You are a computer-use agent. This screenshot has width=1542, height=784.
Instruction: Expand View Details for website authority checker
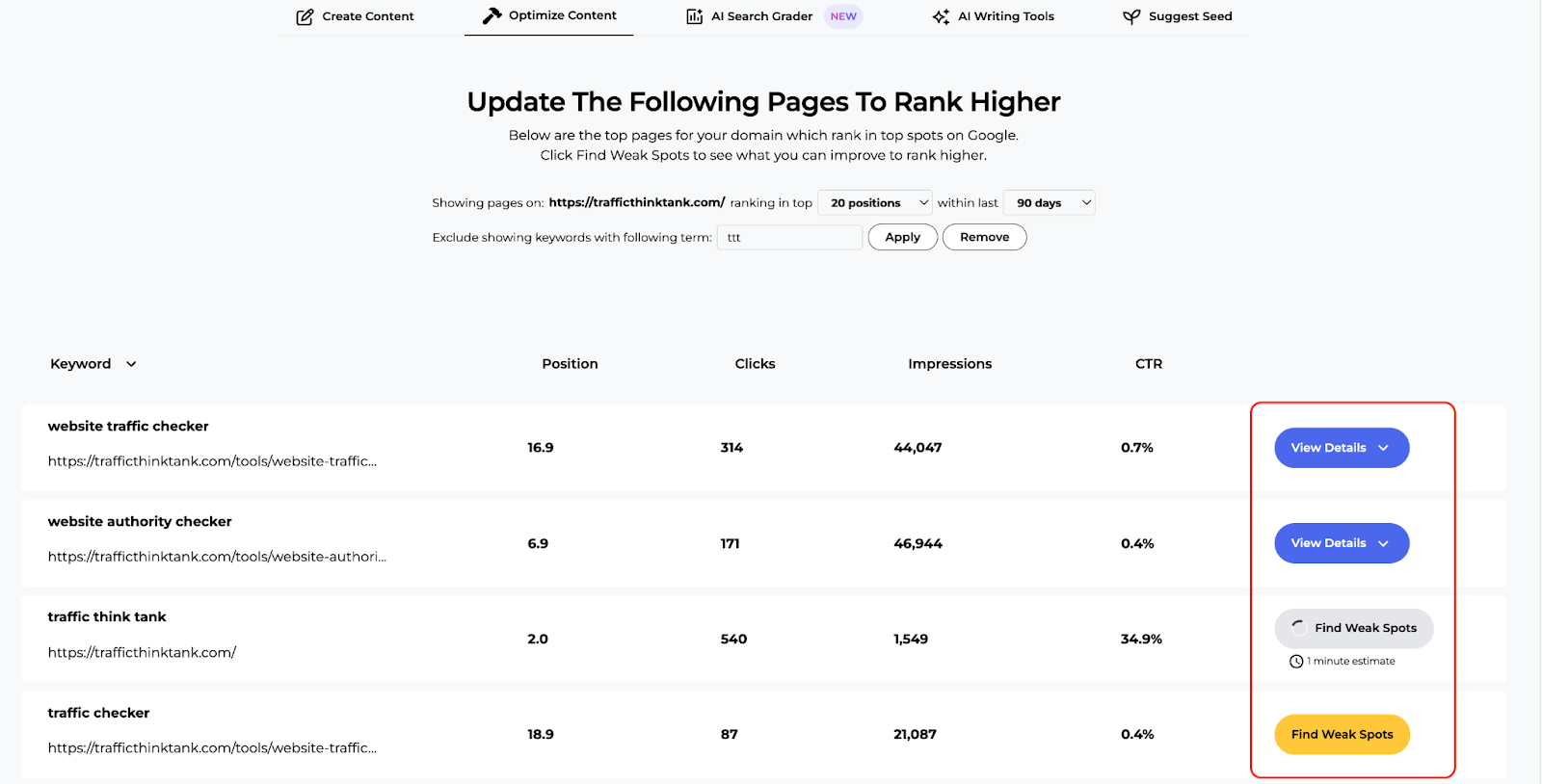(1341, 543)
